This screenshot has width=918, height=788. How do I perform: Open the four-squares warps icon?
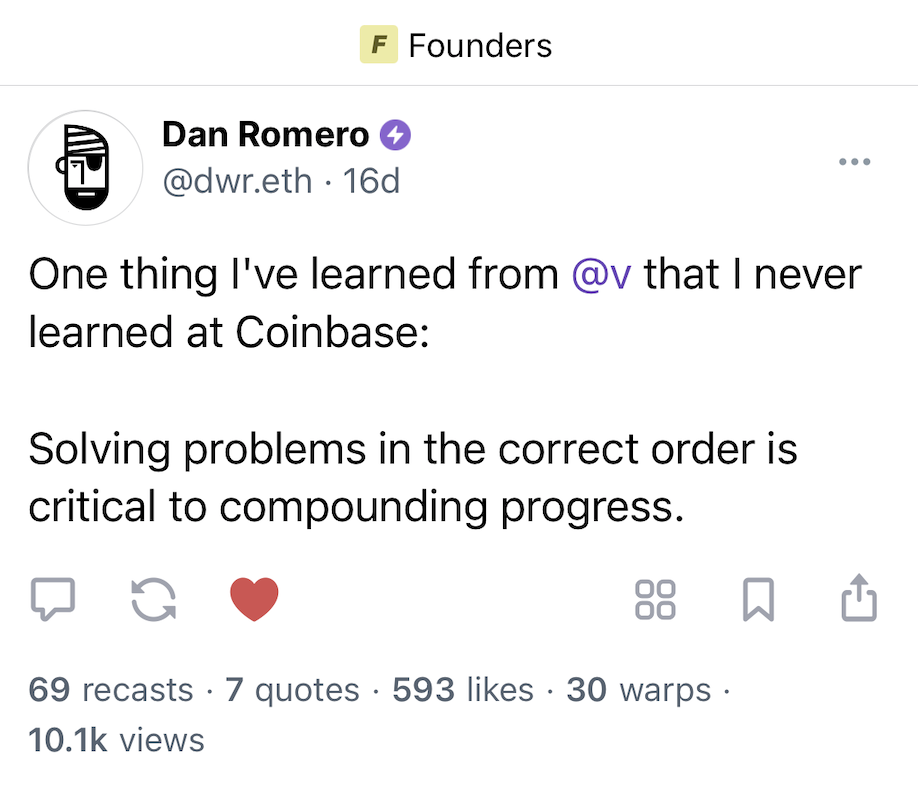click(x=655, y=599)
